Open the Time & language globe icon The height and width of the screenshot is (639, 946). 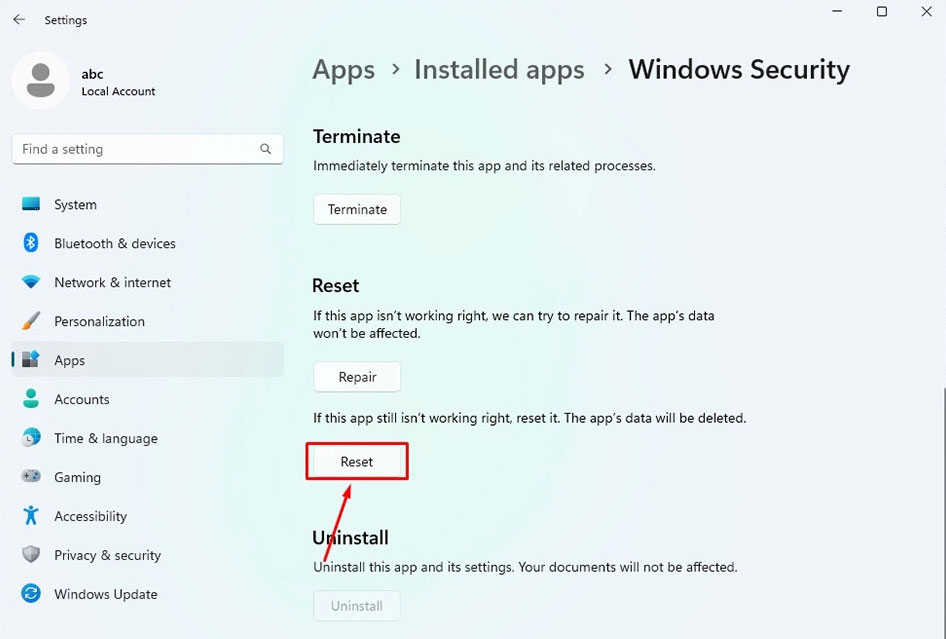(32, 438)
